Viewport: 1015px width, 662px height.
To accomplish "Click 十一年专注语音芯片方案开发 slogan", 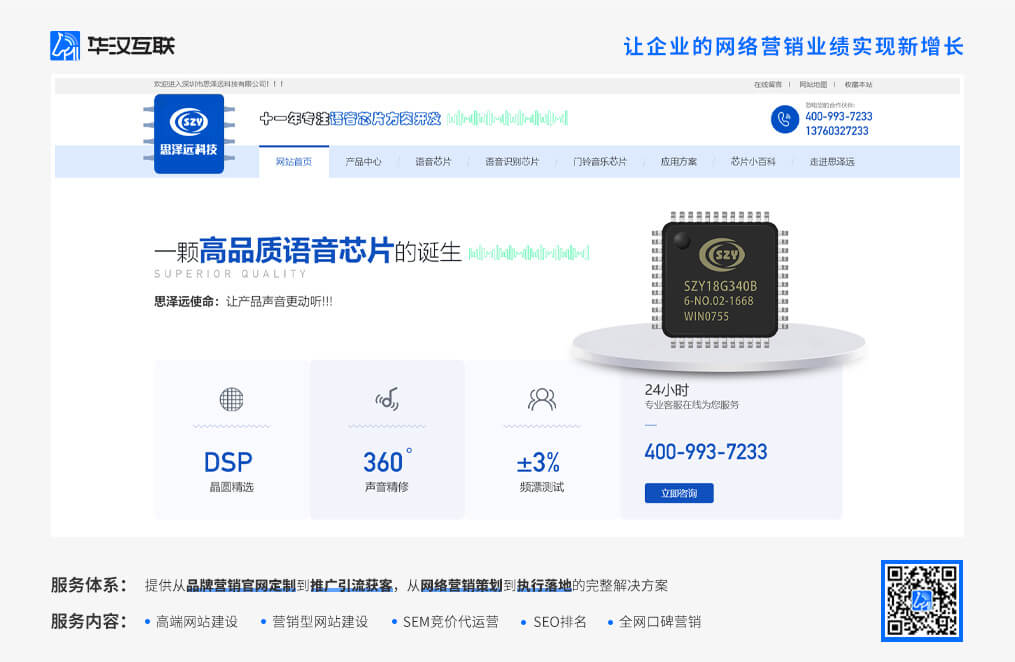I will (350, 118).
